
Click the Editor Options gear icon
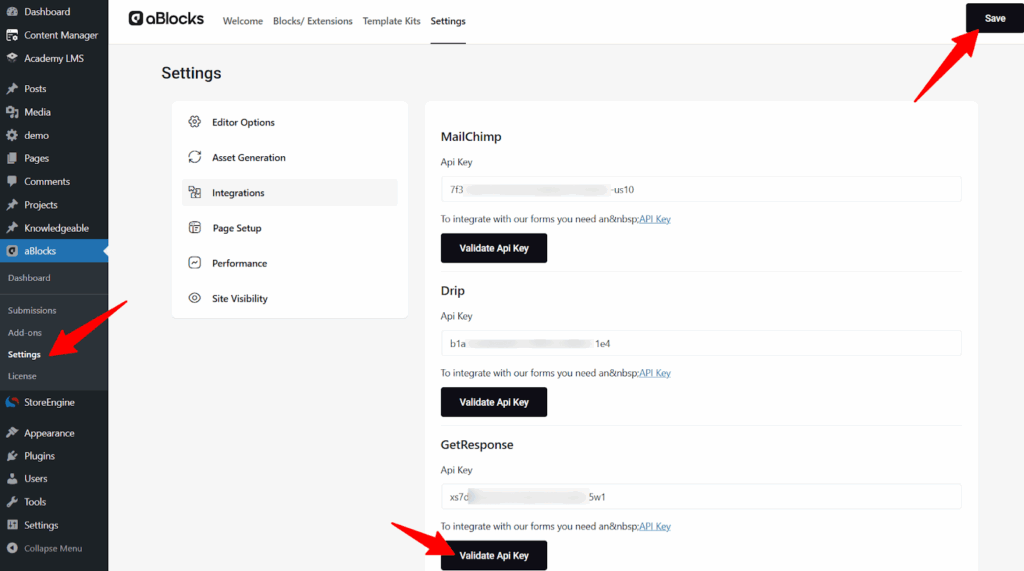click(x=195, y=122)
